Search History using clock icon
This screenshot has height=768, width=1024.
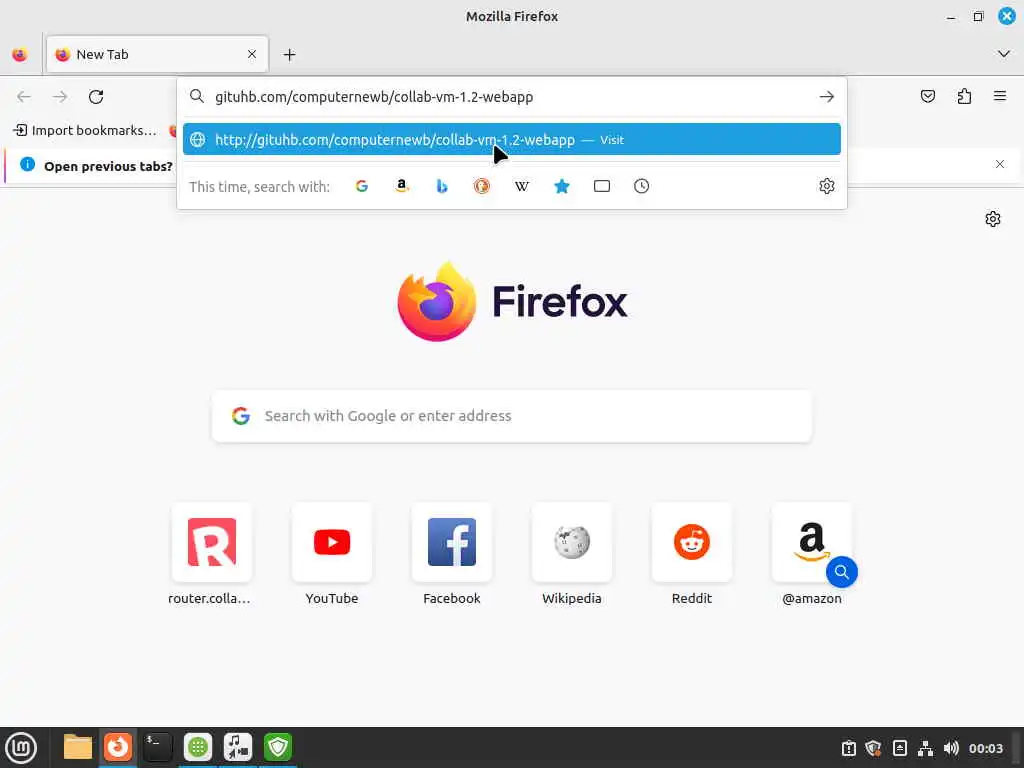[641, 186]
